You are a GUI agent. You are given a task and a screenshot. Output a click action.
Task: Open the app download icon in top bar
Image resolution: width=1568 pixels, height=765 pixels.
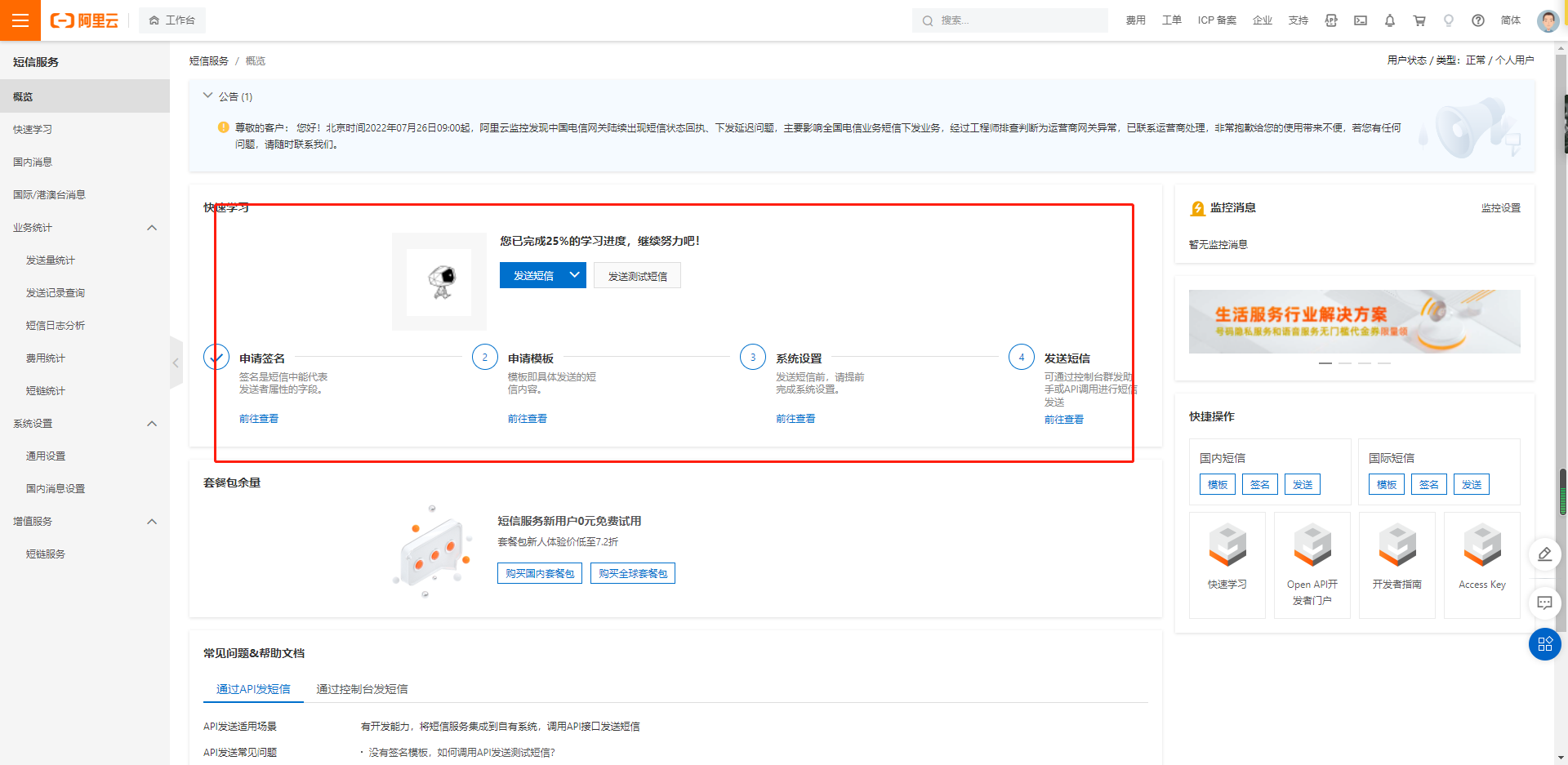1331,20
